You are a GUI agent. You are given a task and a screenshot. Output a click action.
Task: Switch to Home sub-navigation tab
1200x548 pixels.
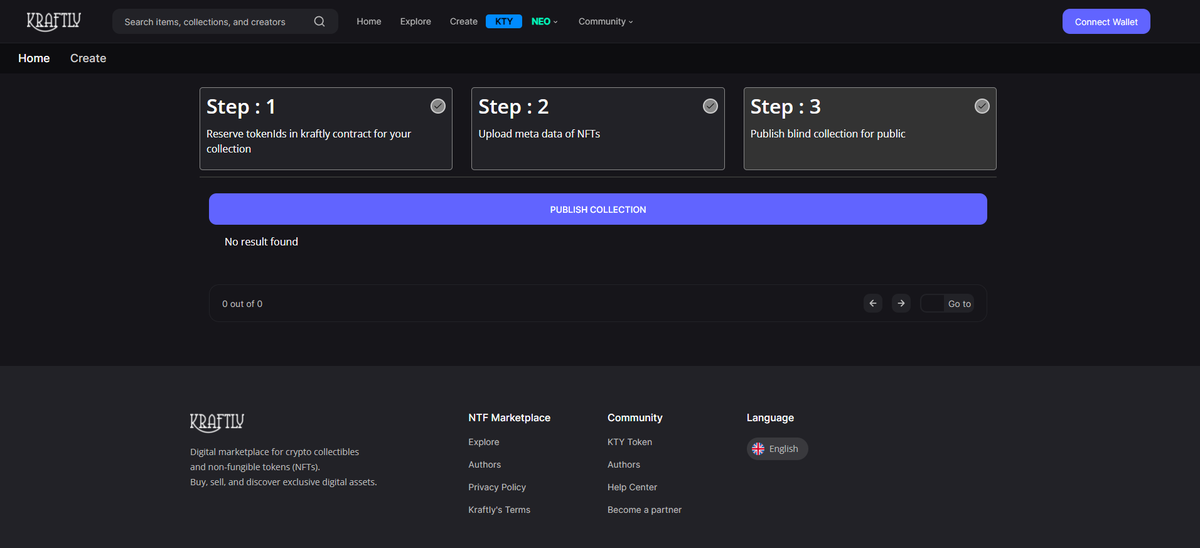click(x=34, y=58)
